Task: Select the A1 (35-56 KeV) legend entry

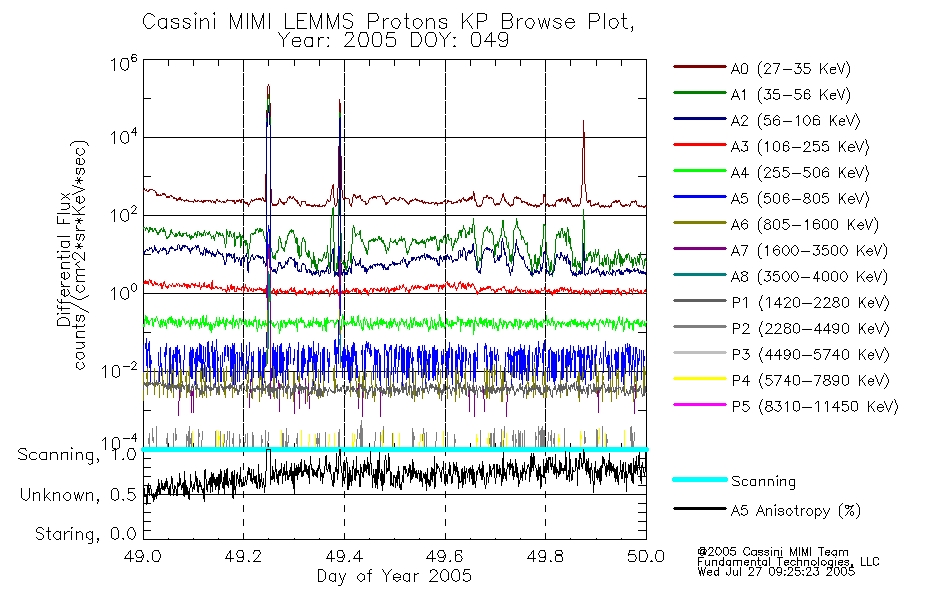Action: (762, 94)
